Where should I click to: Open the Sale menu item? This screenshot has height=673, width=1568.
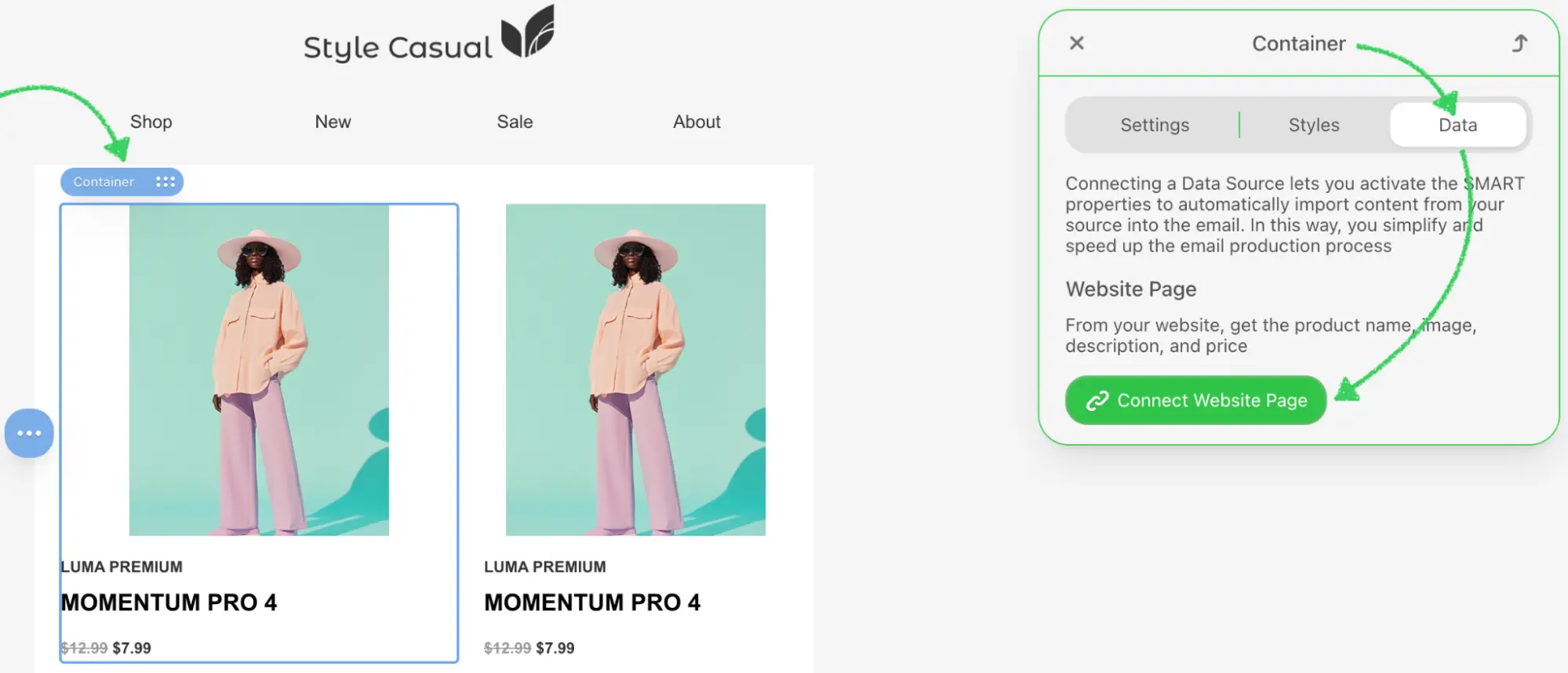515,122
